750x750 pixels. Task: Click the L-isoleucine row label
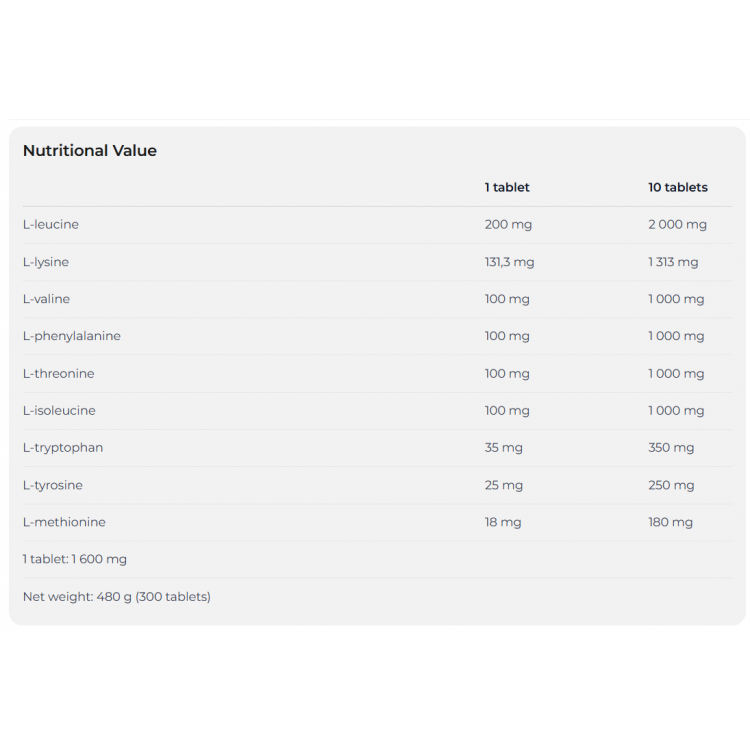point(59,410)
